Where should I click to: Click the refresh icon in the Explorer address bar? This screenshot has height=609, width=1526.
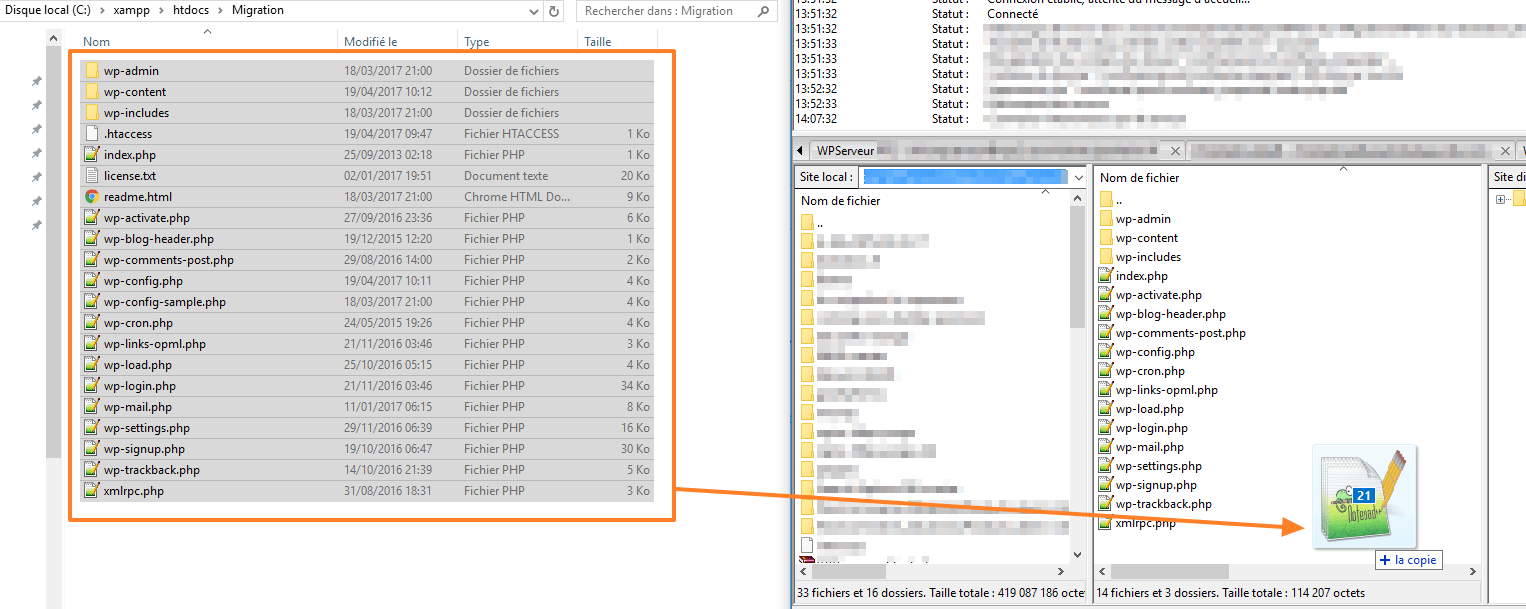(x=556, y=11)
